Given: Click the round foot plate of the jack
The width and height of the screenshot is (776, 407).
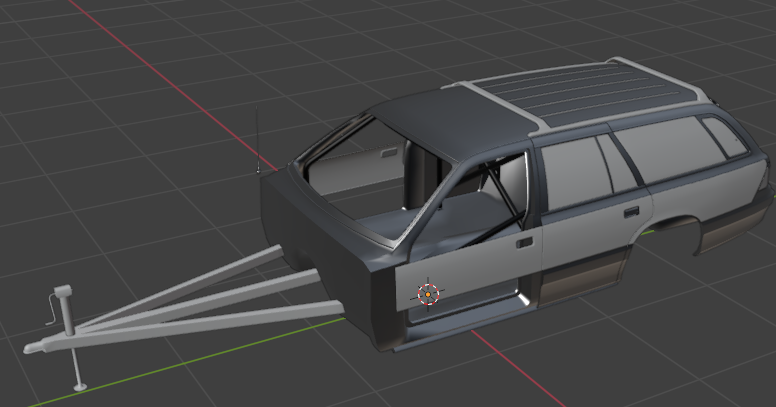Looking at the screenshot, I should tap(80, 387).
